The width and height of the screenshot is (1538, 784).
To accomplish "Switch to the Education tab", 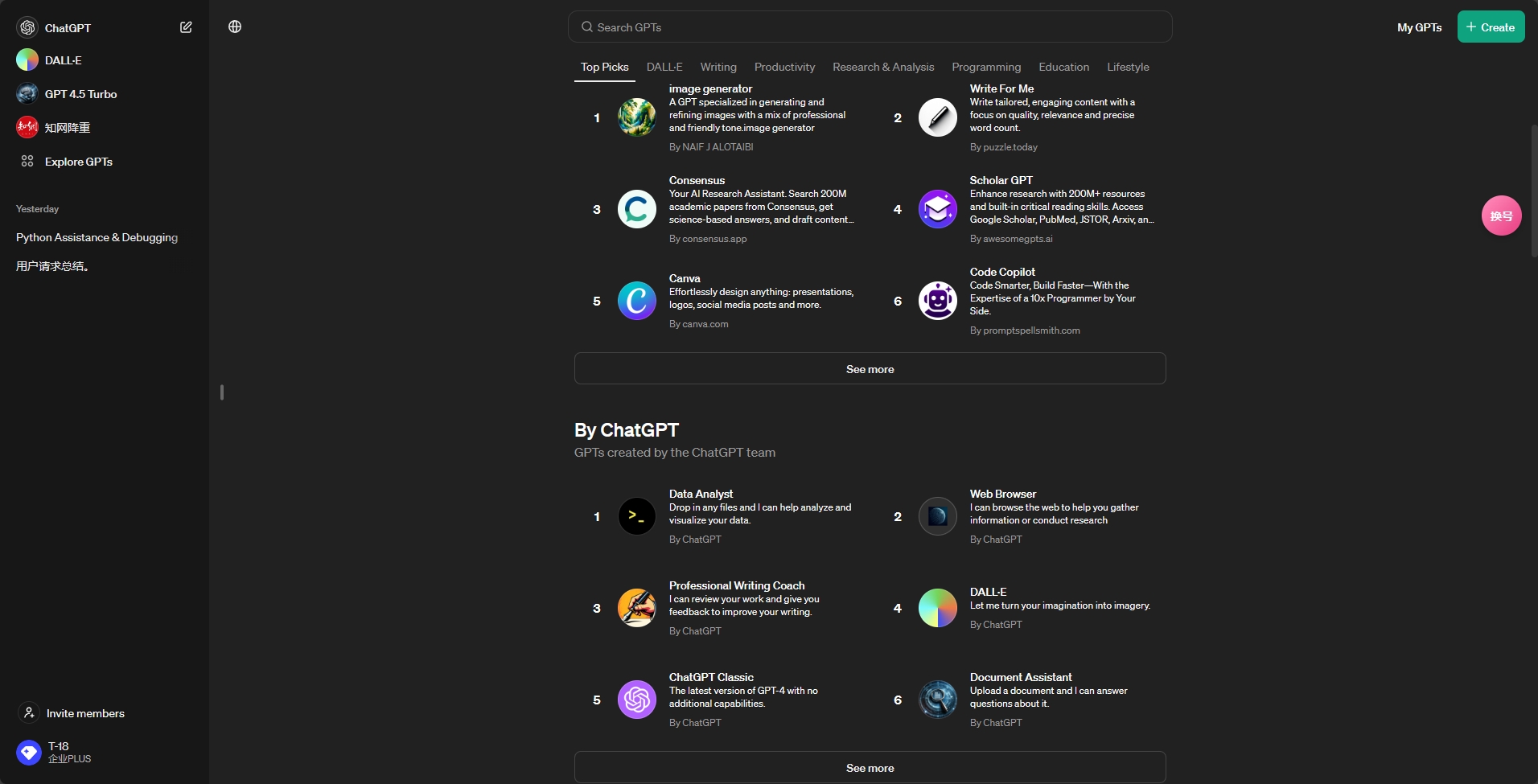I will [1063, 67].
